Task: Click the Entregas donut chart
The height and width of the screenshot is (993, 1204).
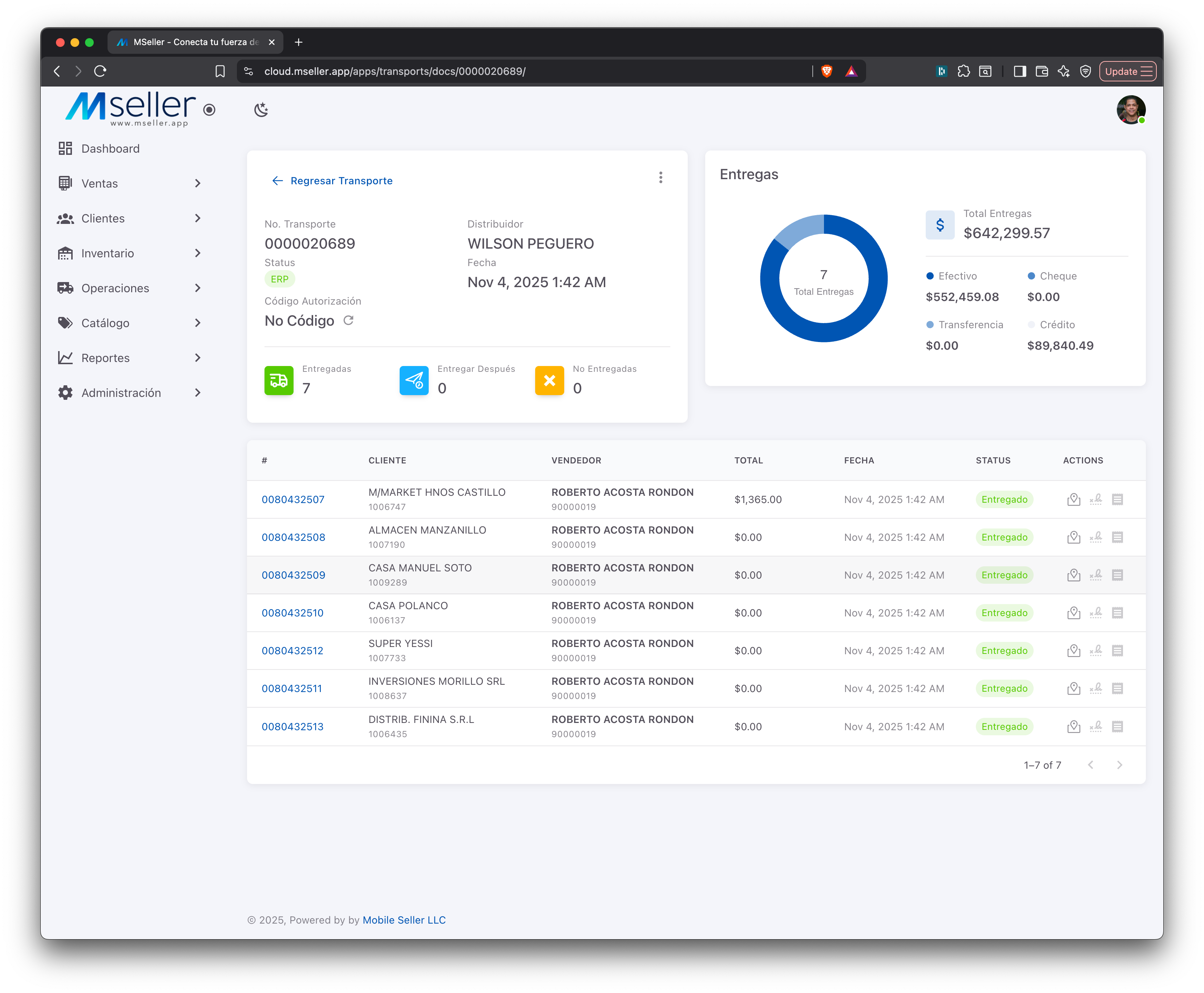Action: click(823, 278)
